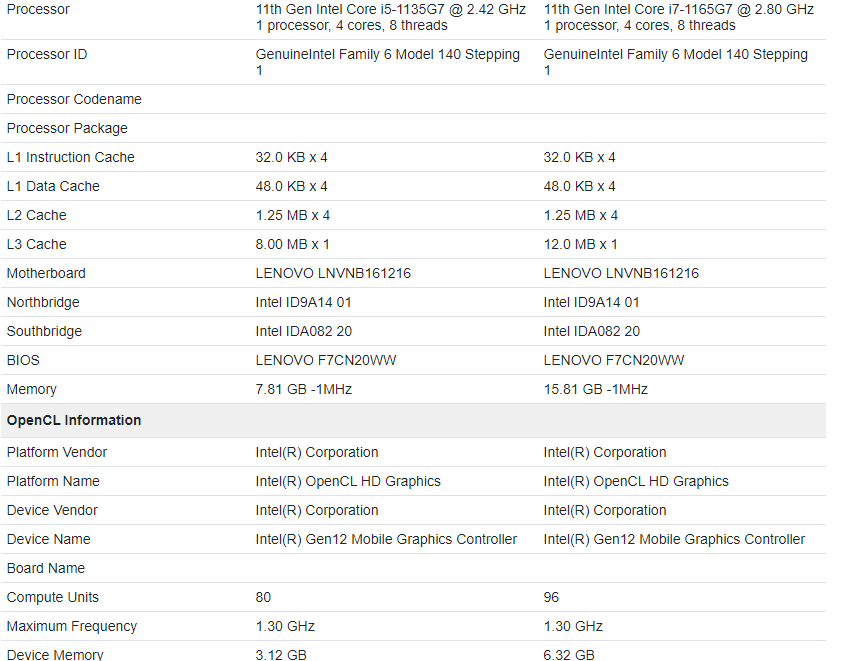Select the 'Processor Codename' label
This screenshot has width=844, height=661.
74,100
